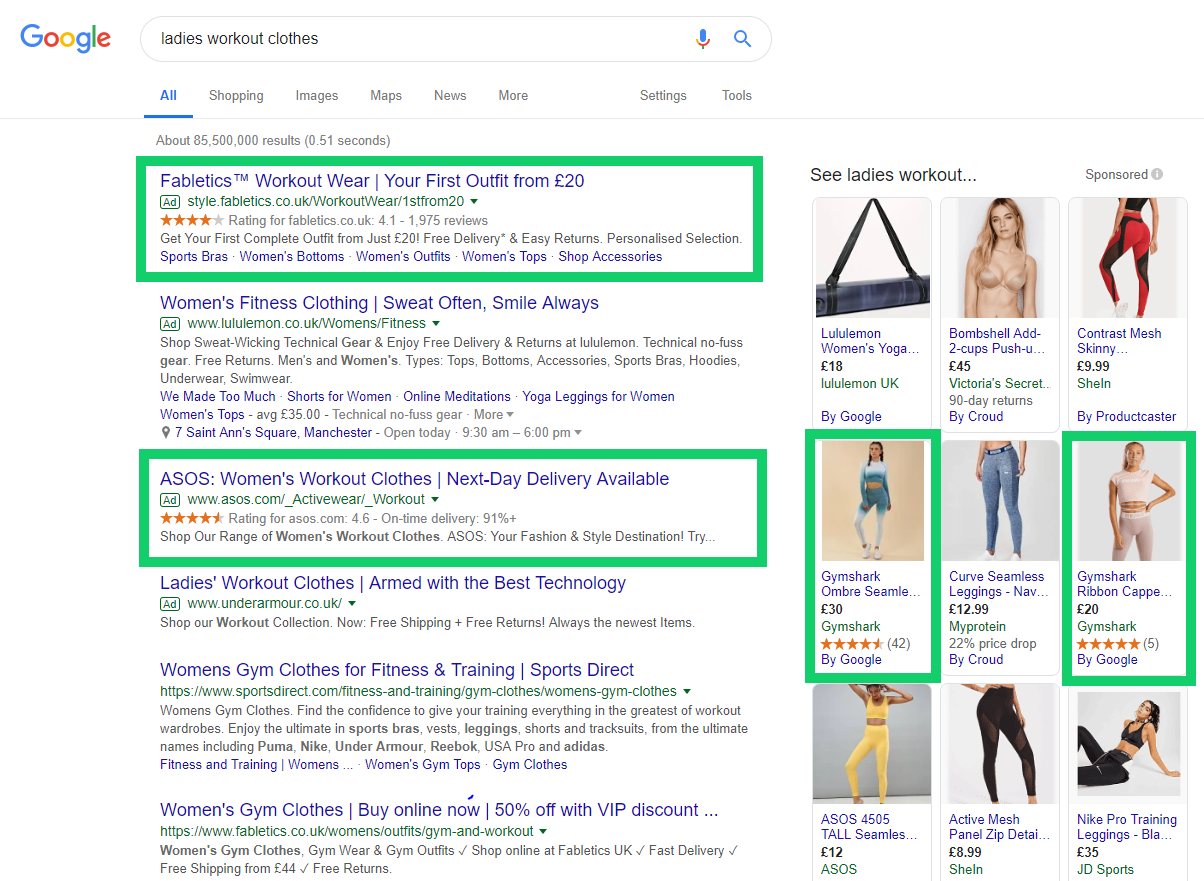This screenshot has width=1204, height=881.
Task: Click Gym Clothes sitelink under Sports Direct
Action: 530,765
